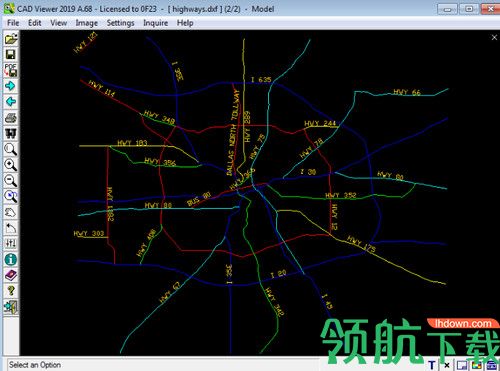This screenshot has width=500, height=371.
Task: Click the 'HWY 66' label
Action: point(407,92)
